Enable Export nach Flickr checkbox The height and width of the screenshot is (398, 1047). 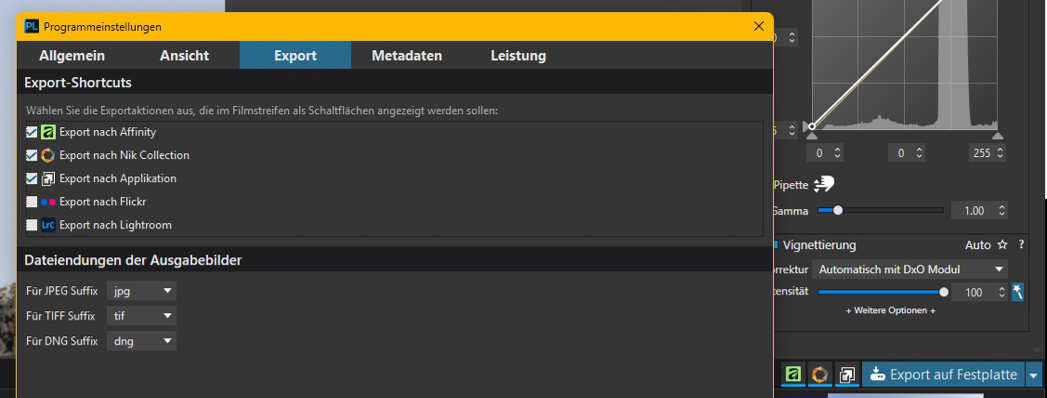pyautogui.click(x=31, y=202)
